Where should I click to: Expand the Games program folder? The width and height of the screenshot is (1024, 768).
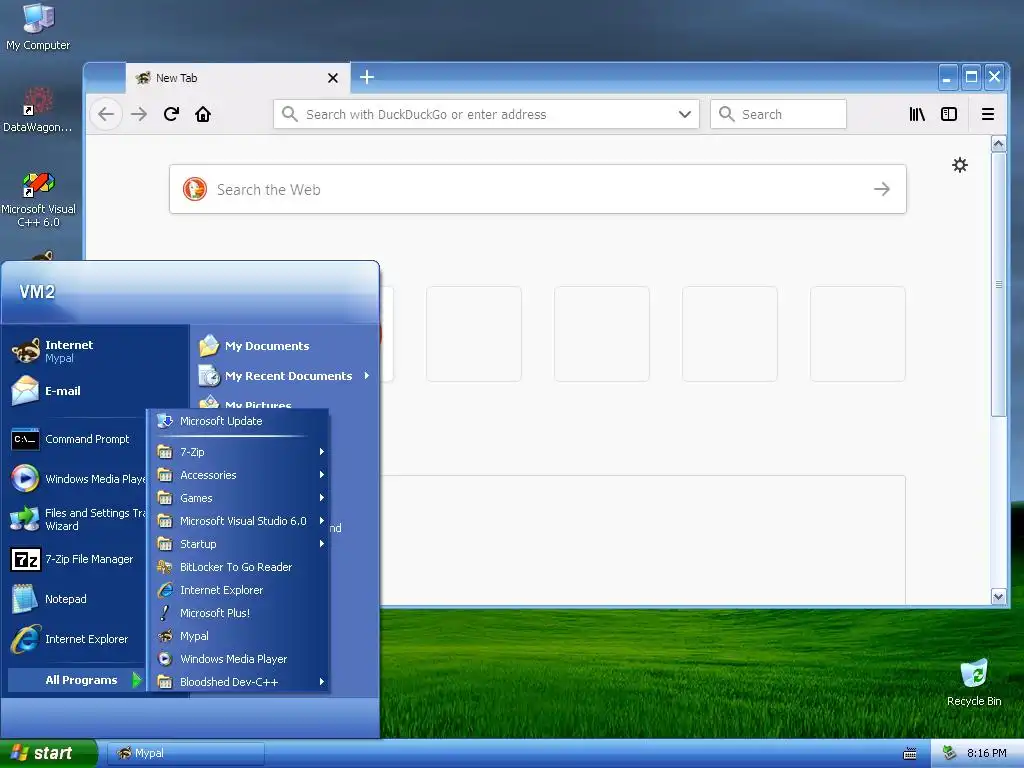(239, 498)
